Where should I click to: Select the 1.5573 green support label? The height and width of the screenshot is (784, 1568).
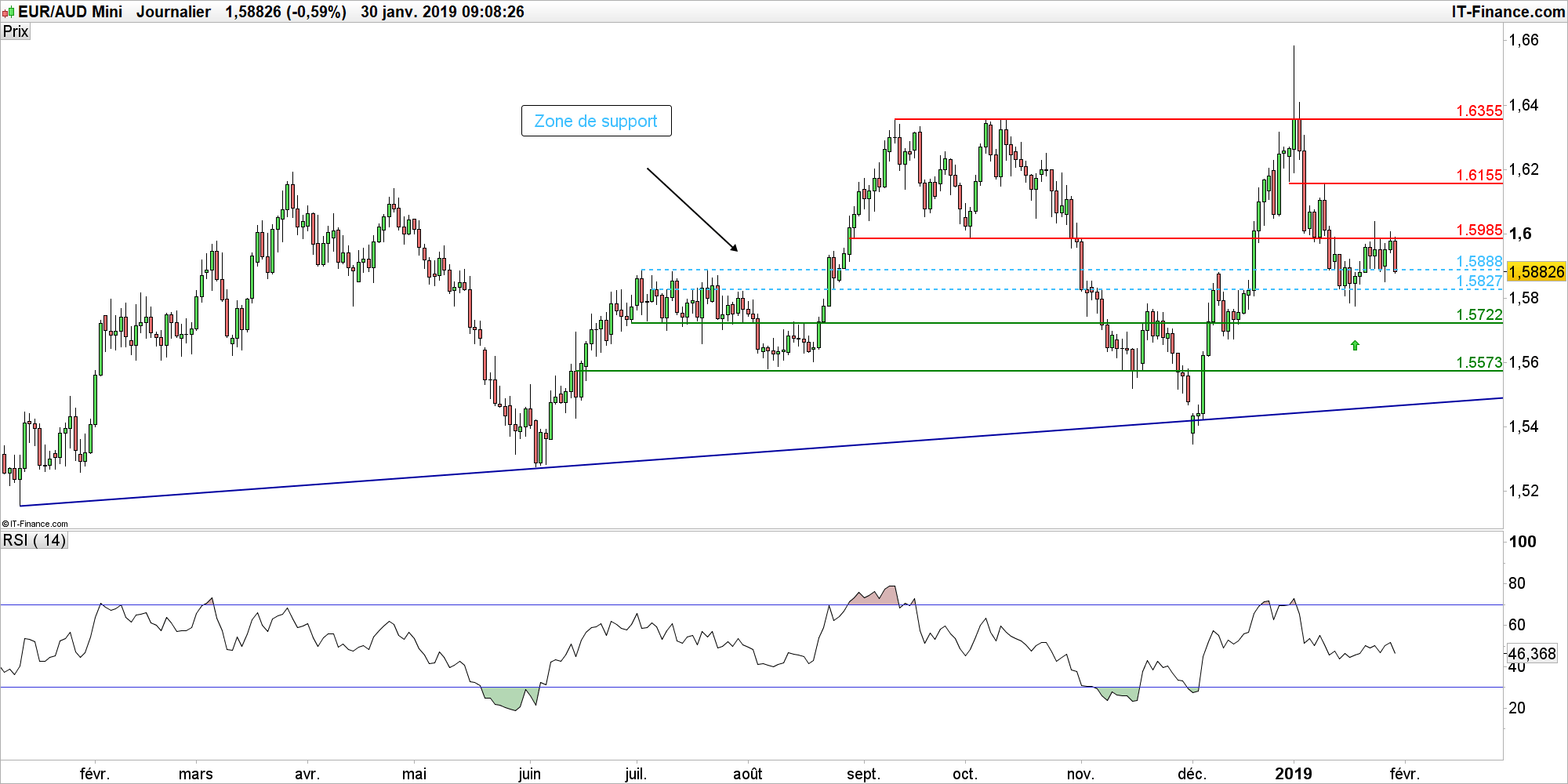tap(1479, 362)
